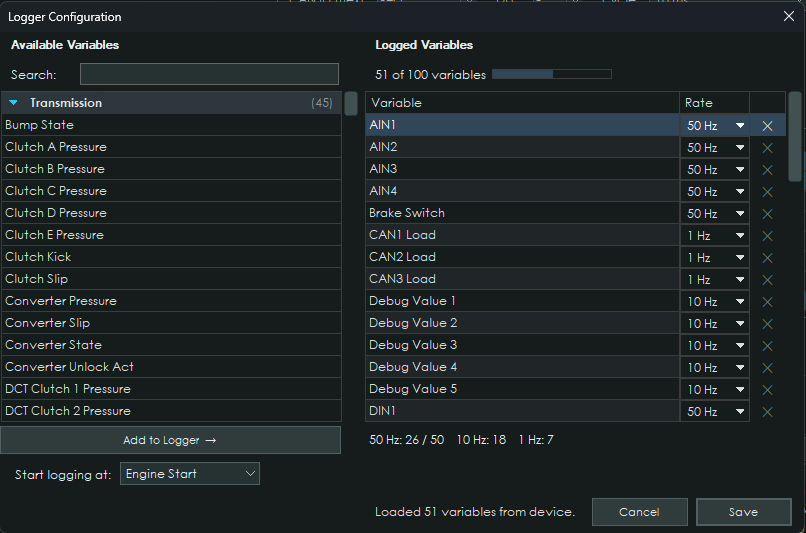Screen dimensions: 806x533
Task: Select Clutch E Pressure variable
Action: [x=171, y=235]
